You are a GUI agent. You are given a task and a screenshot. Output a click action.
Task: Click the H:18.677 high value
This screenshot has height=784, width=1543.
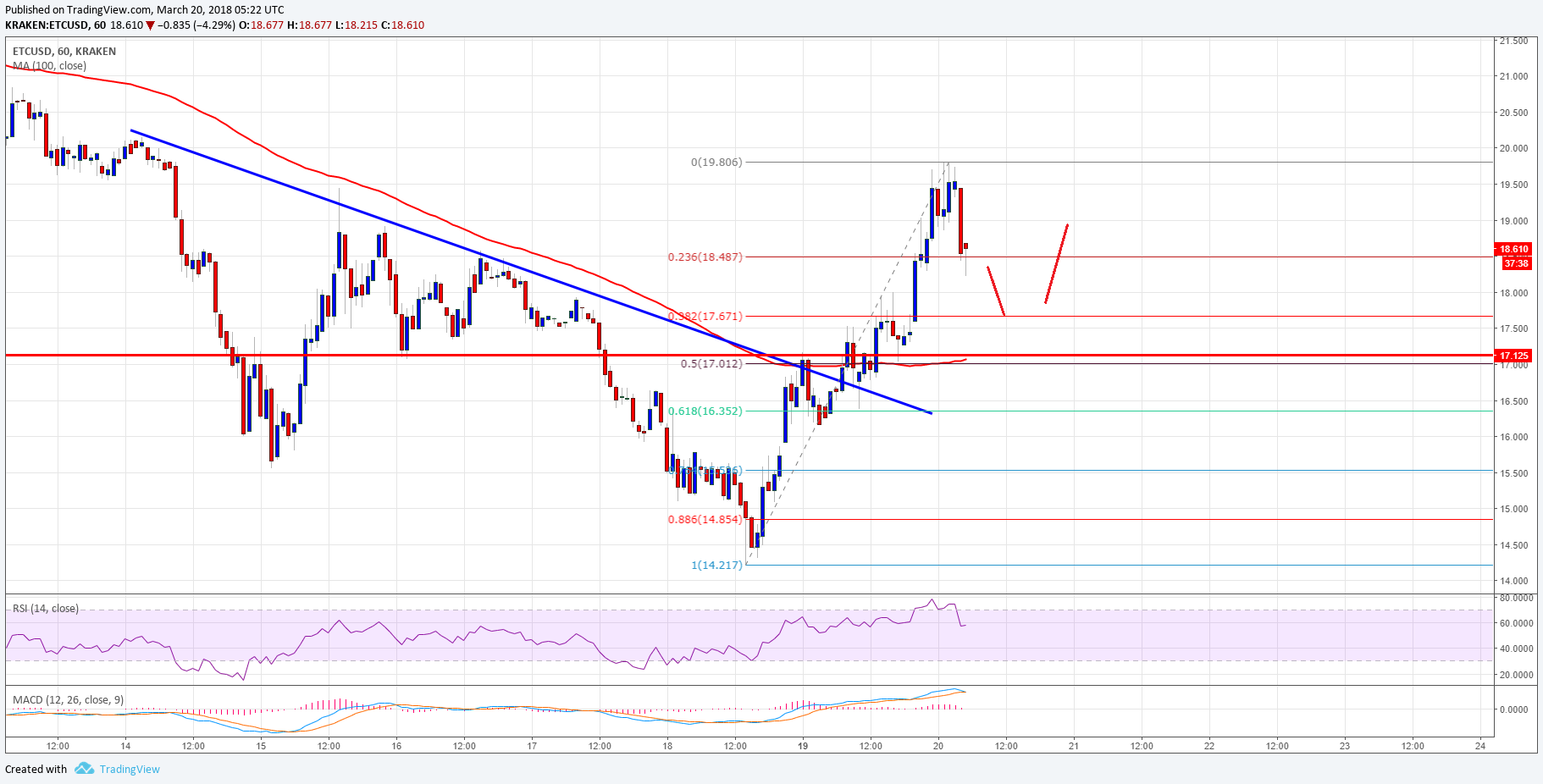pos(309,25)
